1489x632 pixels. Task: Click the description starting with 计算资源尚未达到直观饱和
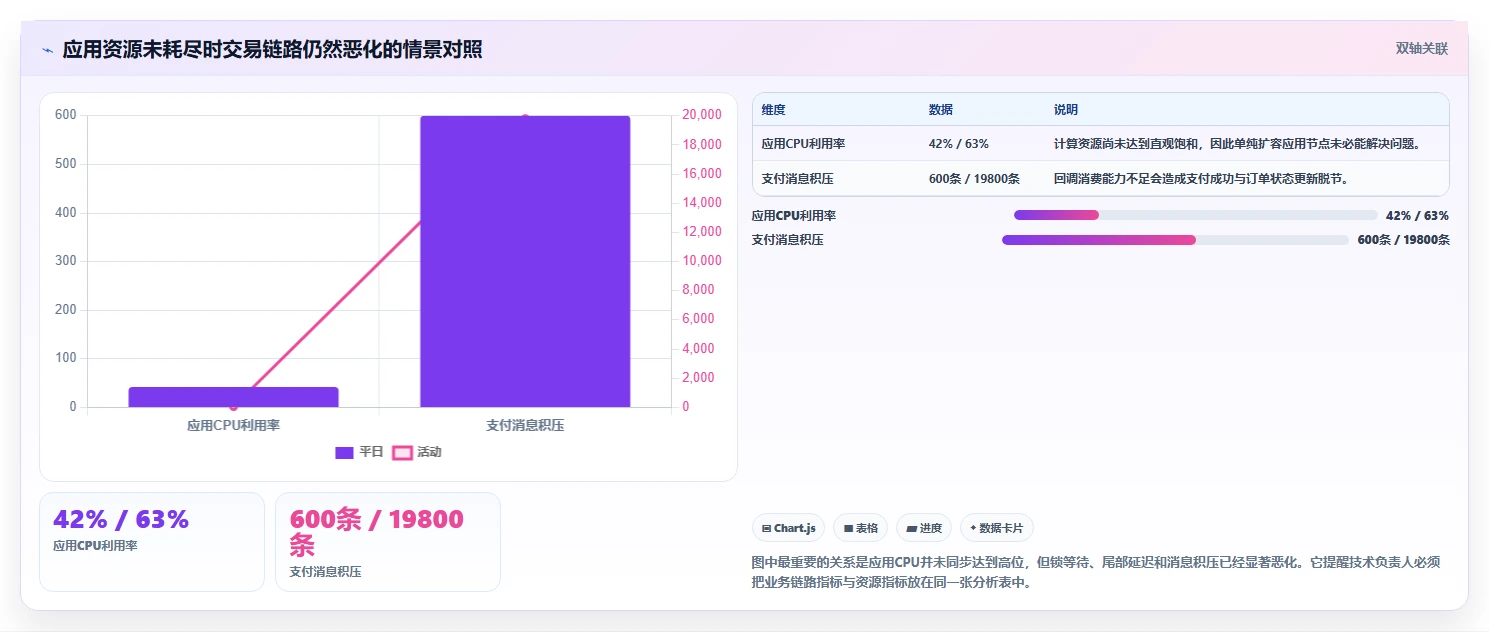pos(1237,144)
